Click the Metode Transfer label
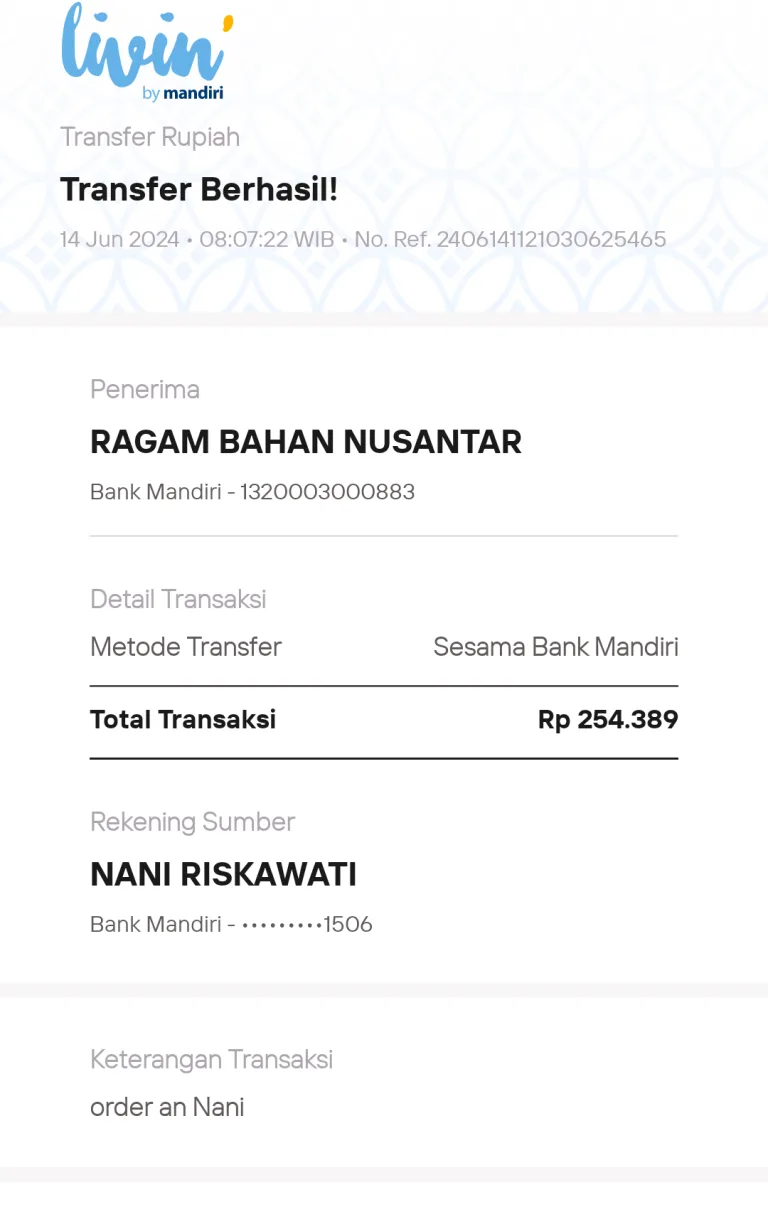Viewport: 768px width, 1227px height. pyautogui.click(x=186, y=647)
